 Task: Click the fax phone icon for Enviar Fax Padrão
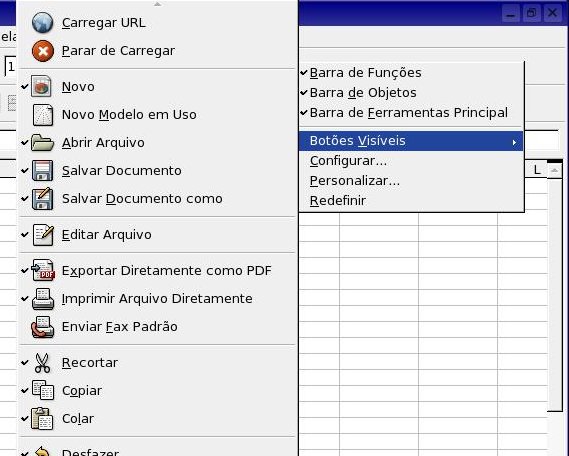coord(42,327)
